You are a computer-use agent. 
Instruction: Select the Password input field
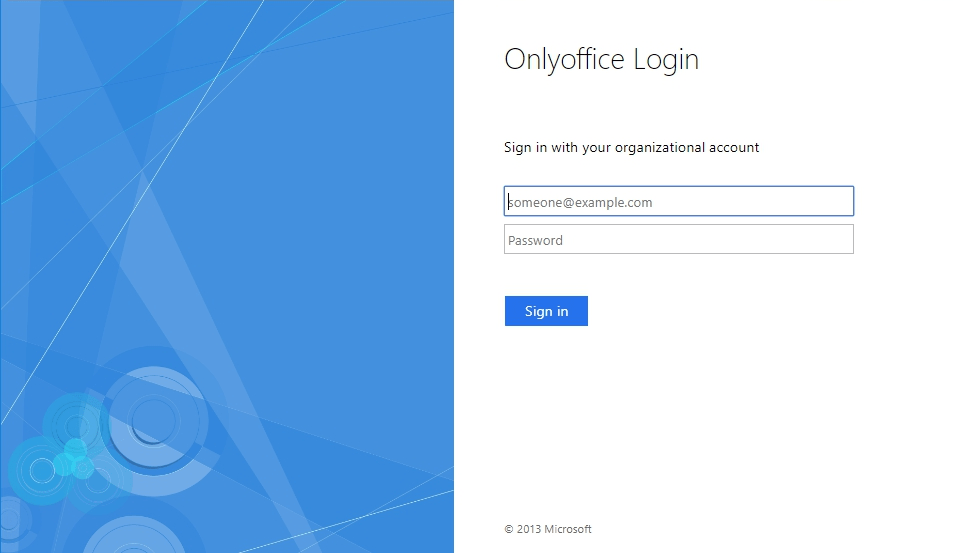coord(678,239)
